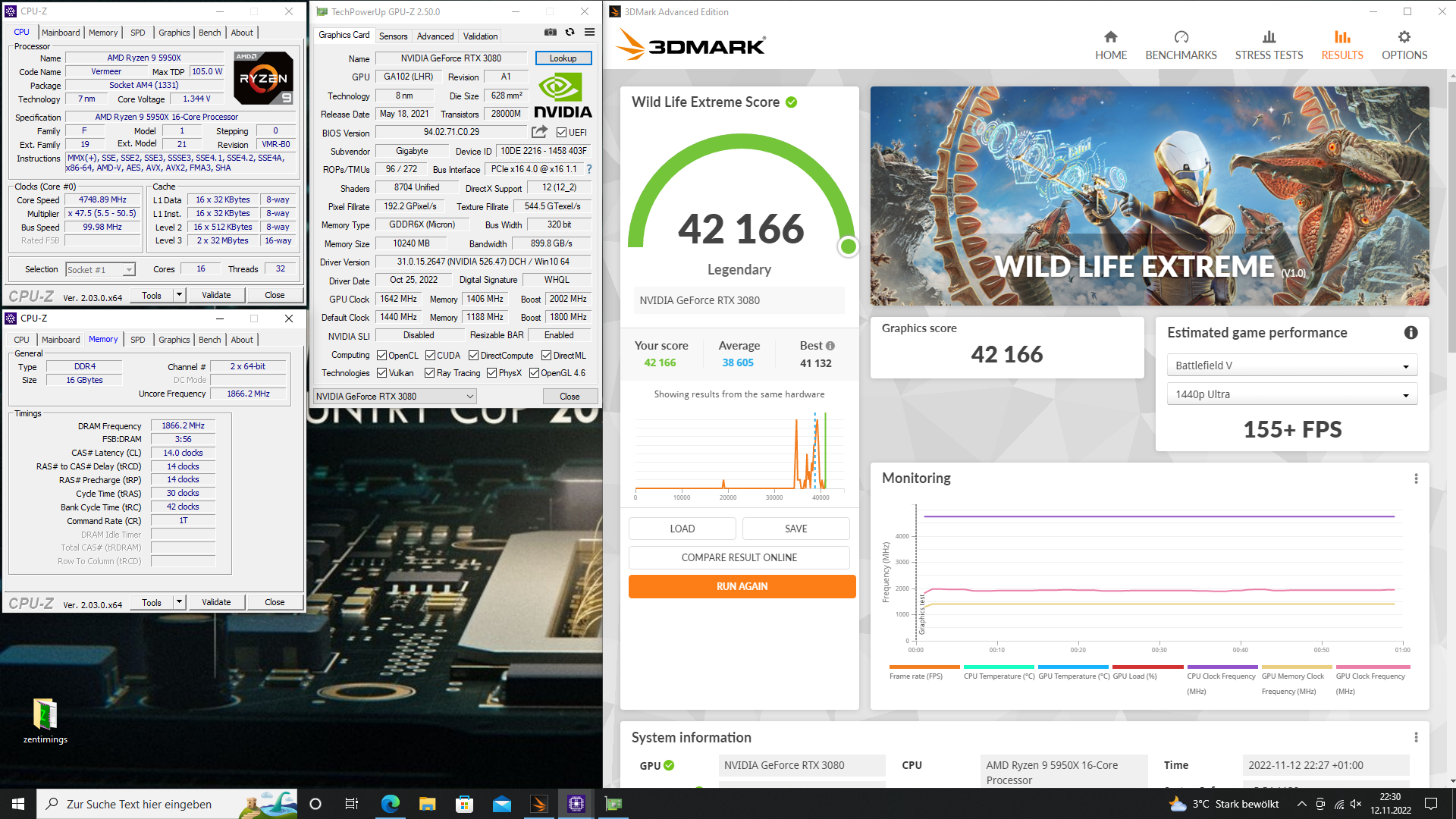The image size is (1456, 819).
Task: Click the BIOS export share icon in GPU-Z
Action: point(539,132)
